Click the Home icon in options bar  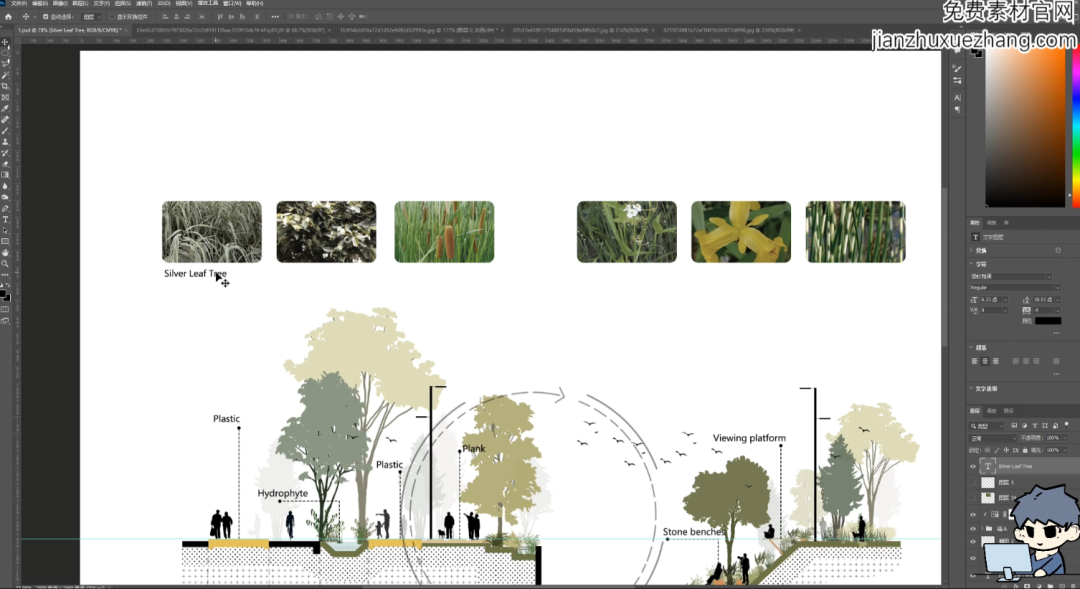[x=8, y=17]
